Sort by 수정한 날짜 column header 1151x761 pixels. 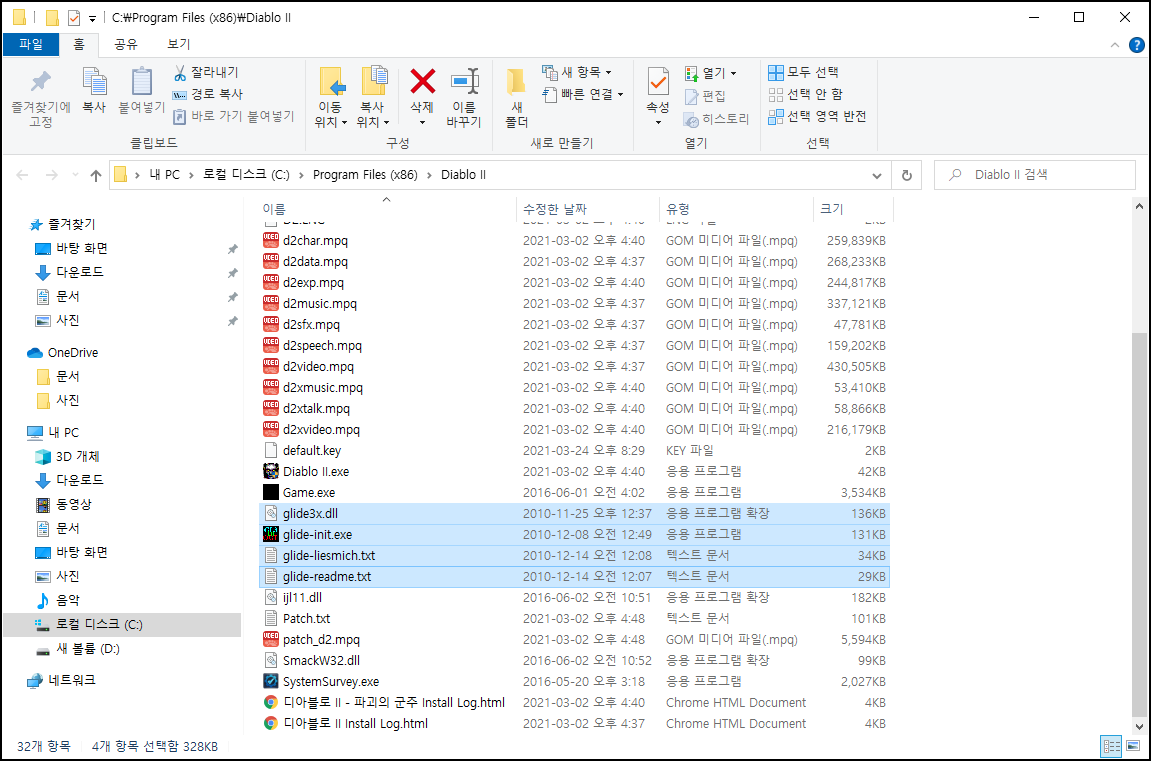coord(588,209)
